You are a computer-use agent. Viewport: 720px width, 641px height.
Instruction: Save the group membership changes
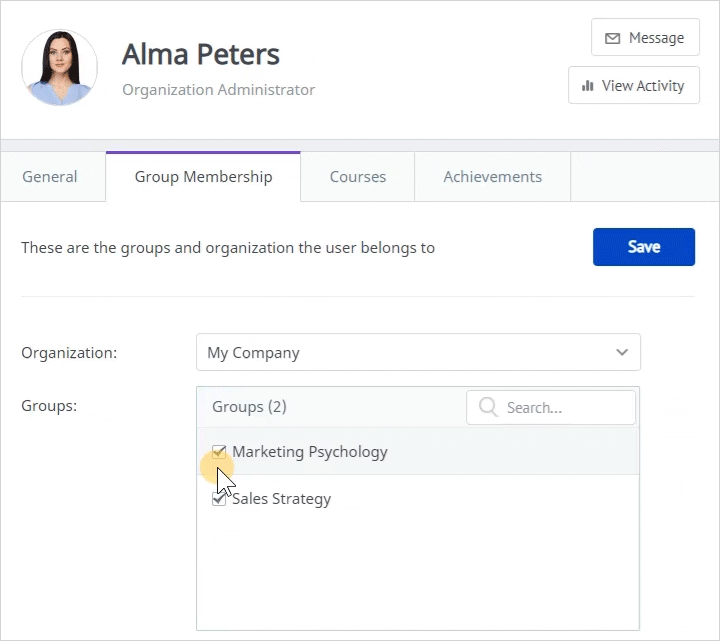click(x=644, y=247)
